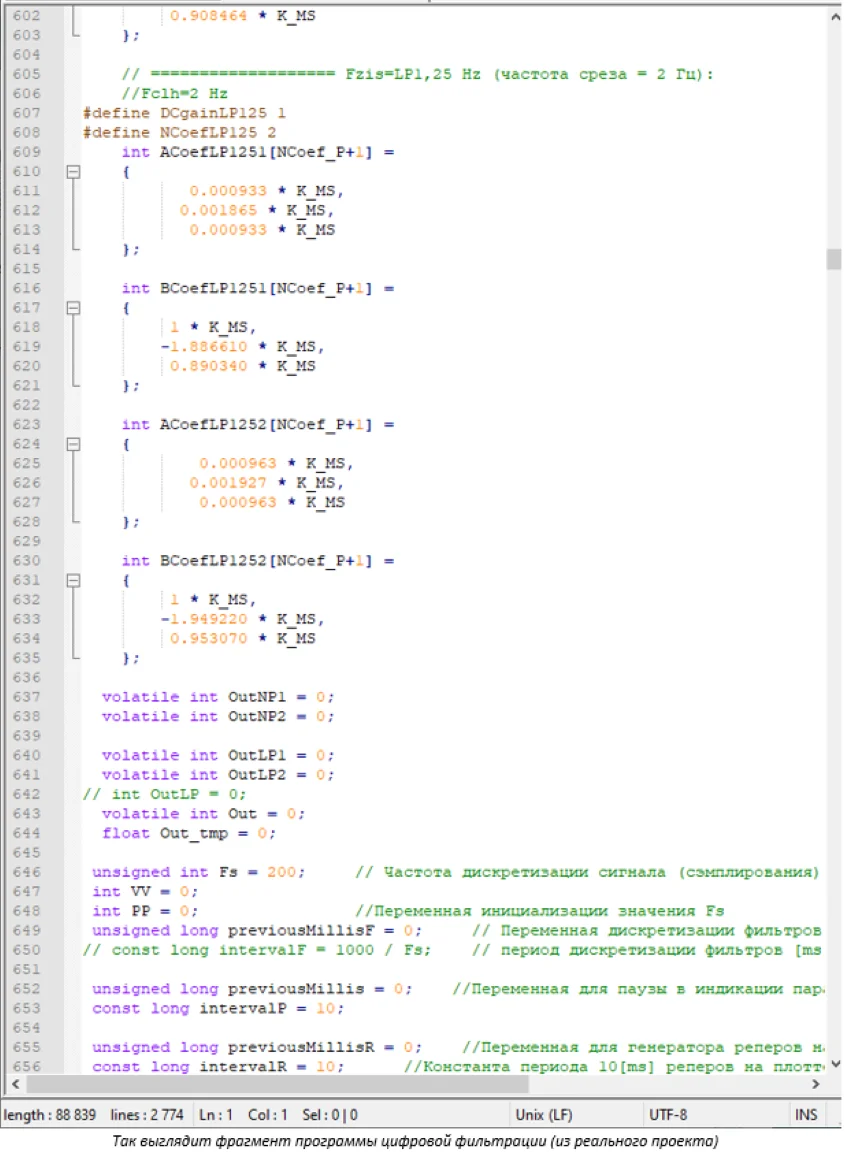850x1163 pixels.
Task: Toggle INS insert mode in status bar
Action: (805, 1114)
